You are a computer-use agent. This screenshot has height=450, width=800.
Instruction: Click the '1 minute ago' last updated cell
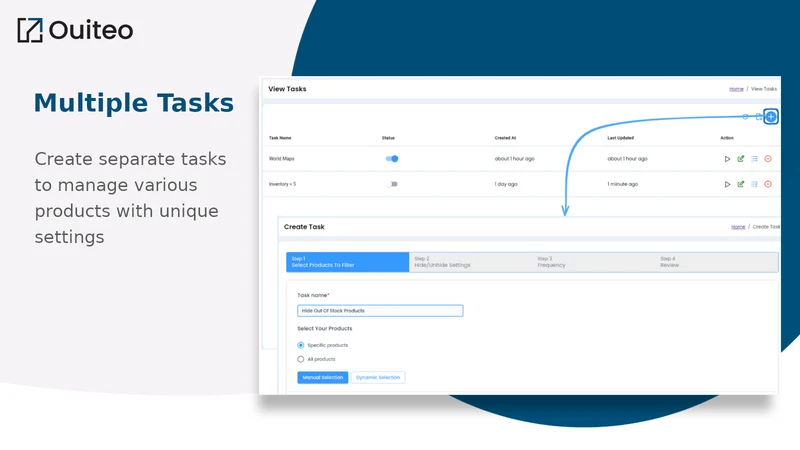(x=622, y=184)
